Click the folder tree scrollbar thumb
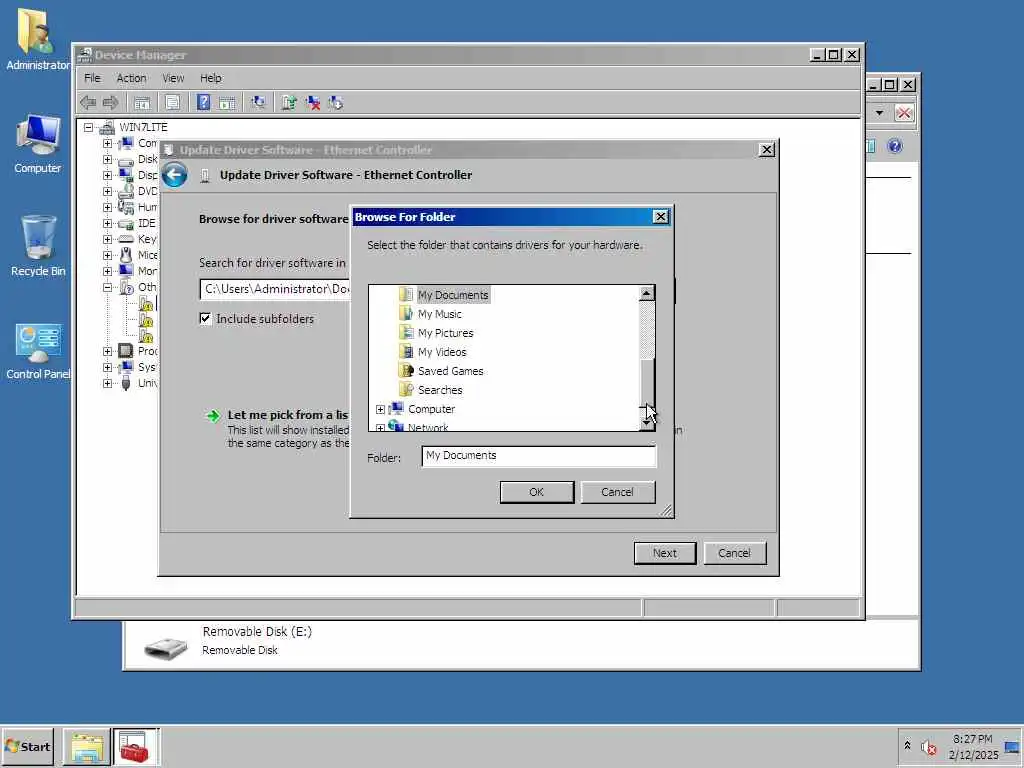 (x=647, y=381)
